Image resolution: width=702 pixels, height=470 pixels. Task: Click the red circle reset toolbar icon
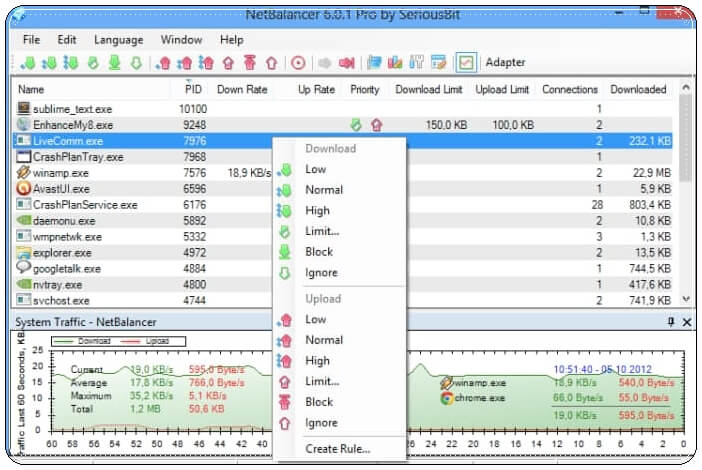[x=298, y=63]
